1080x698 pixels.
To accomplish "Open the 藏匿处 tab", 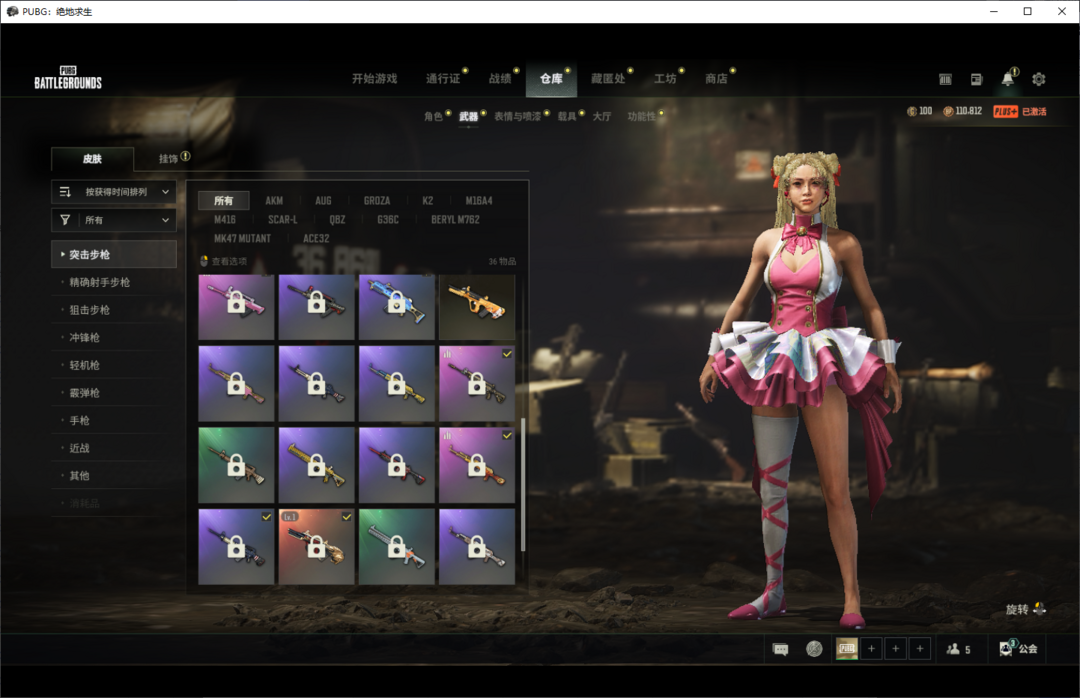I will point(608,79).
